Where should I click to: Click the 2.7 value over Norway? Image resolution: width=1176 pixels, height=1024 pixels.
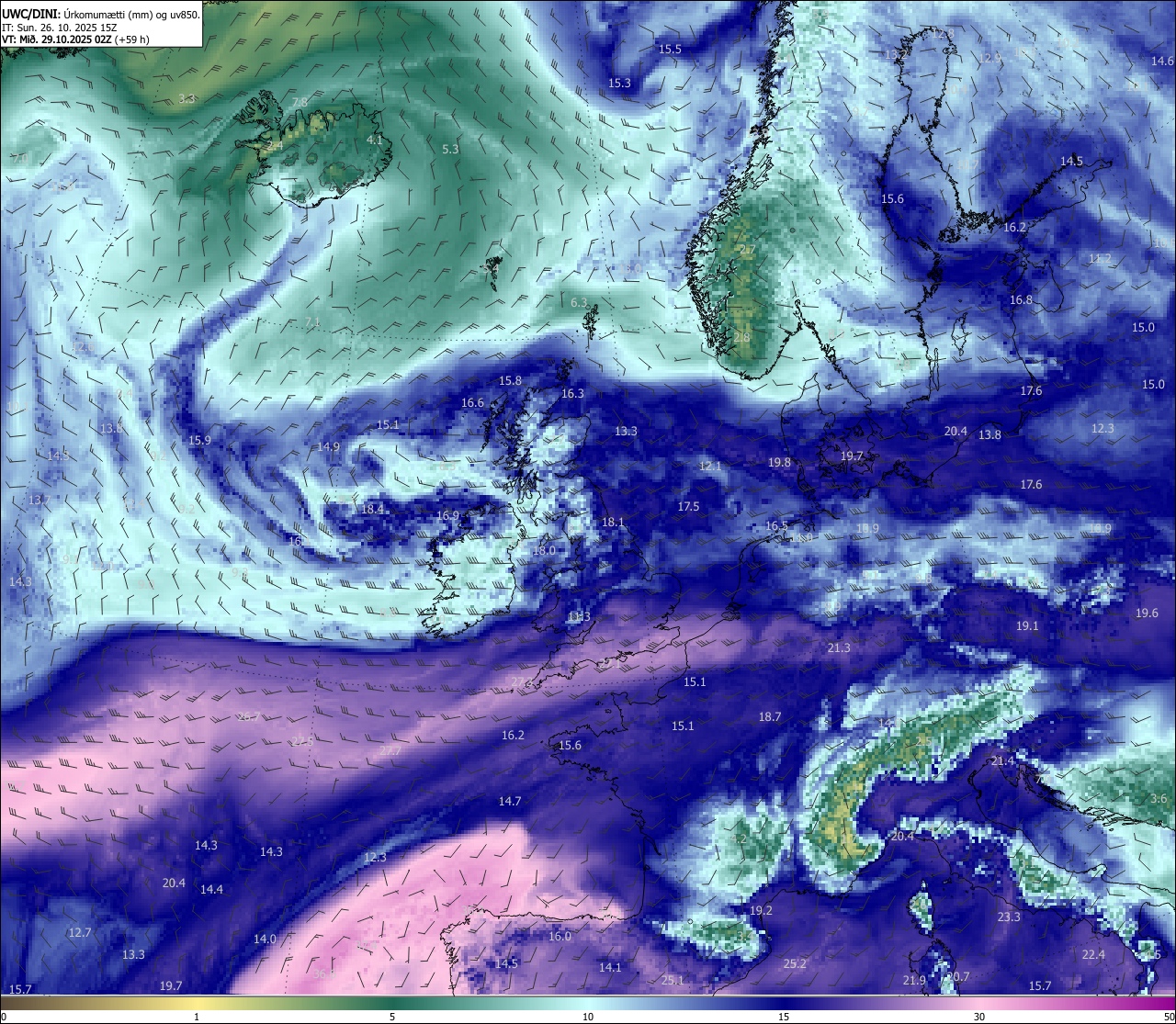click(747, 250)
